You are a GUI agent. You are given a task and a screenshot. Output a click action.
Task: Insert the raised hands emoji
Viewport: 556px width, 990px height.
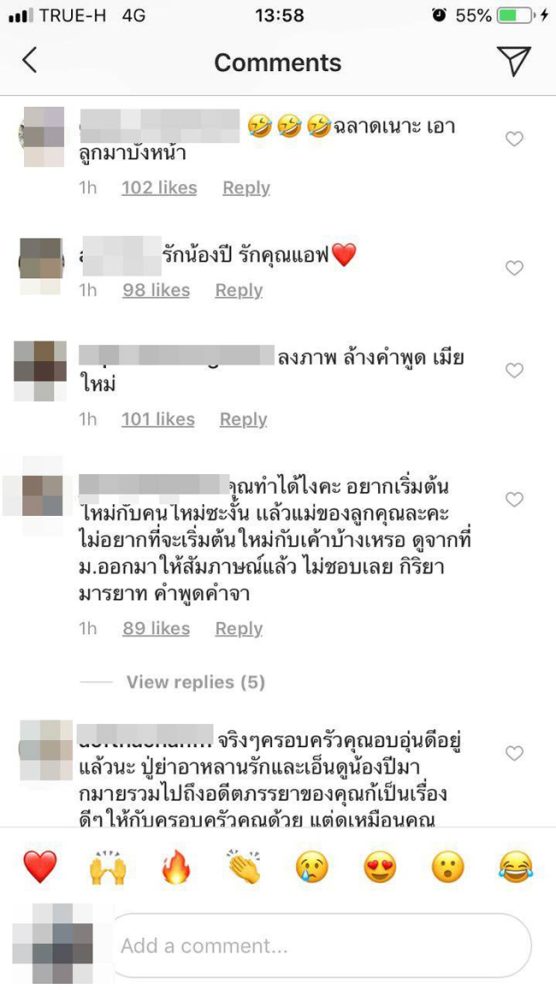click(x=108, y=866)
